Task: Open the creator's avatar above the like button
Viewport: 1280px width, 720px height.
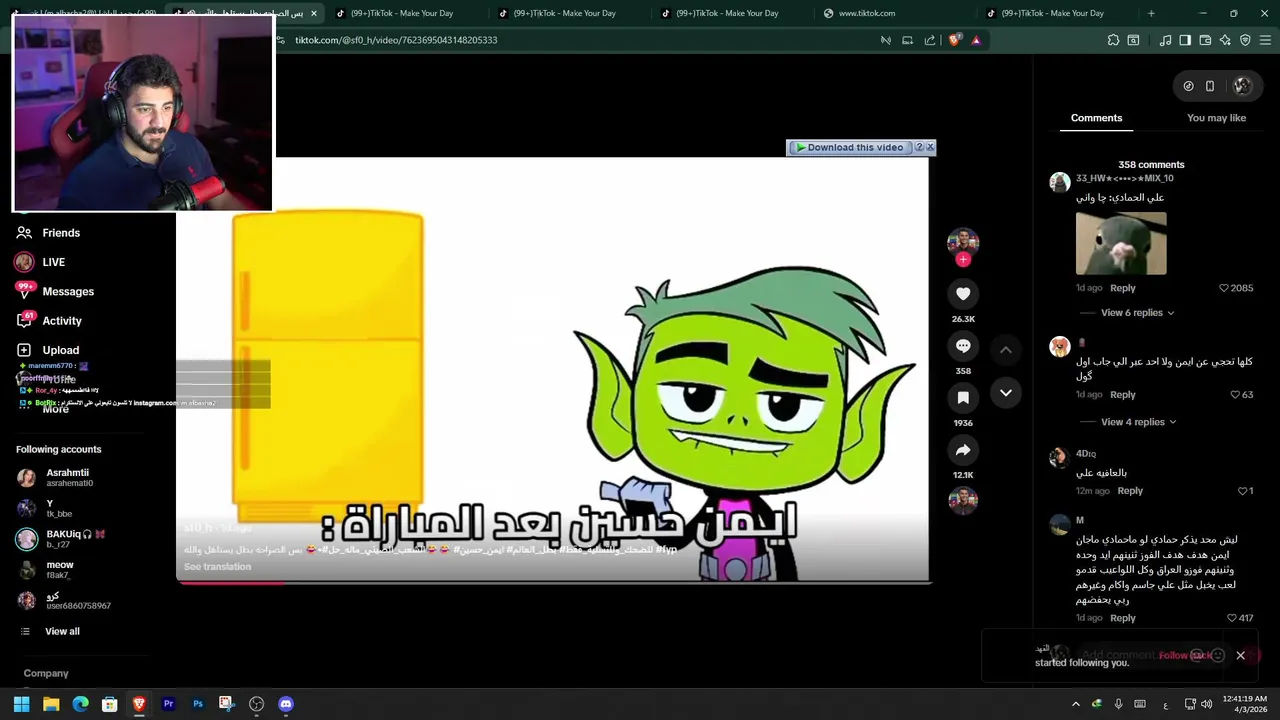Action: tap(963, 241)
